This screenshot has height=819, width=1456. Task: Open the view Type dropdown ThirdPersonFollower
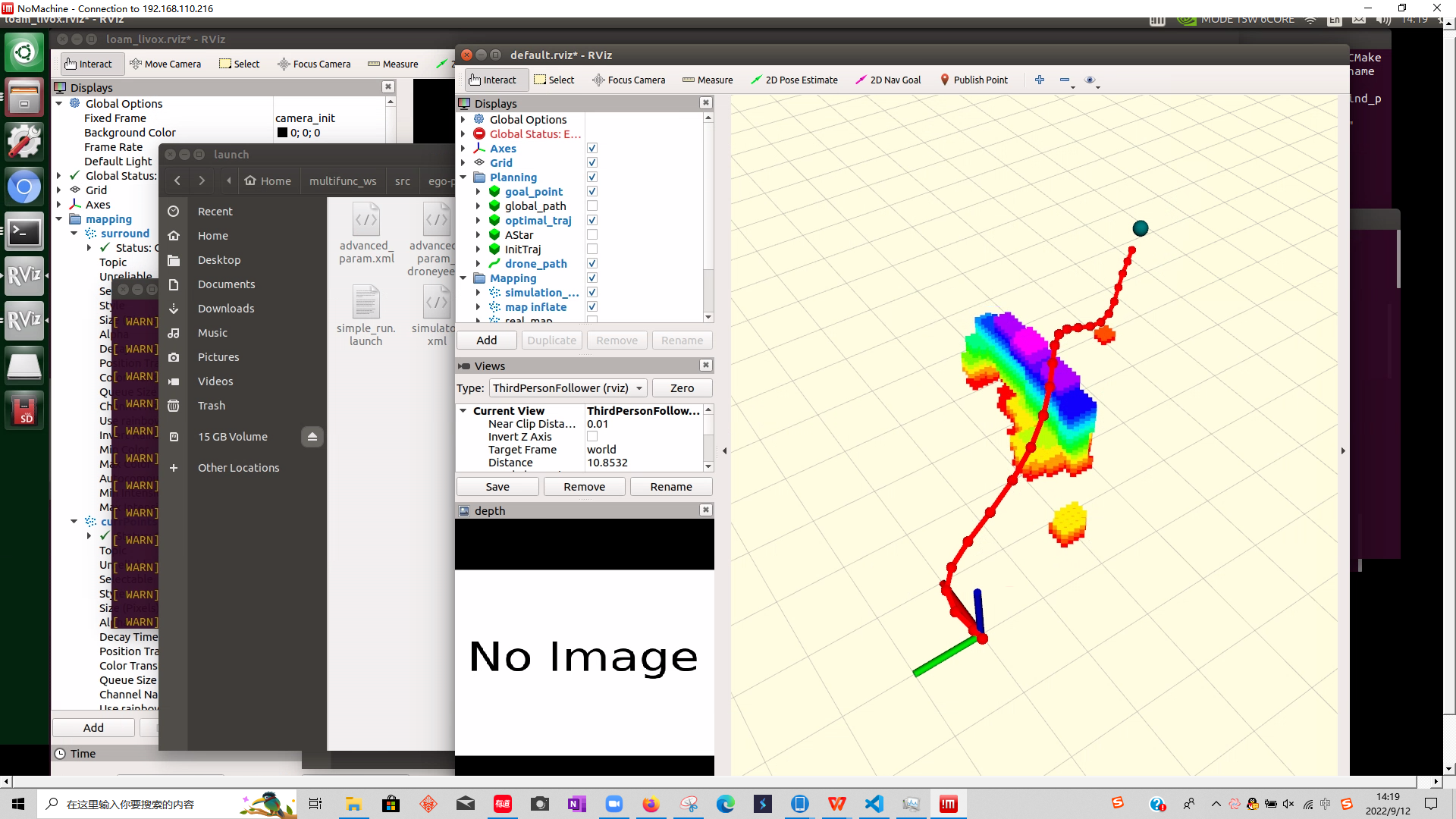tap(568, 388)
